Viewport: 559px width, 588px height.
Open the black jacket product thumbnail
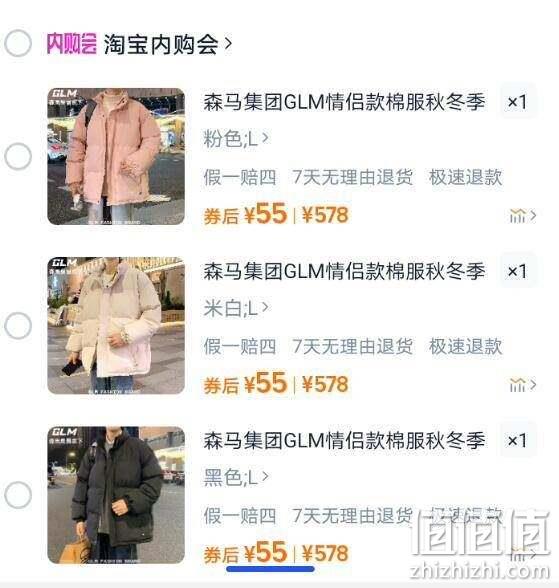coord(116,495)
